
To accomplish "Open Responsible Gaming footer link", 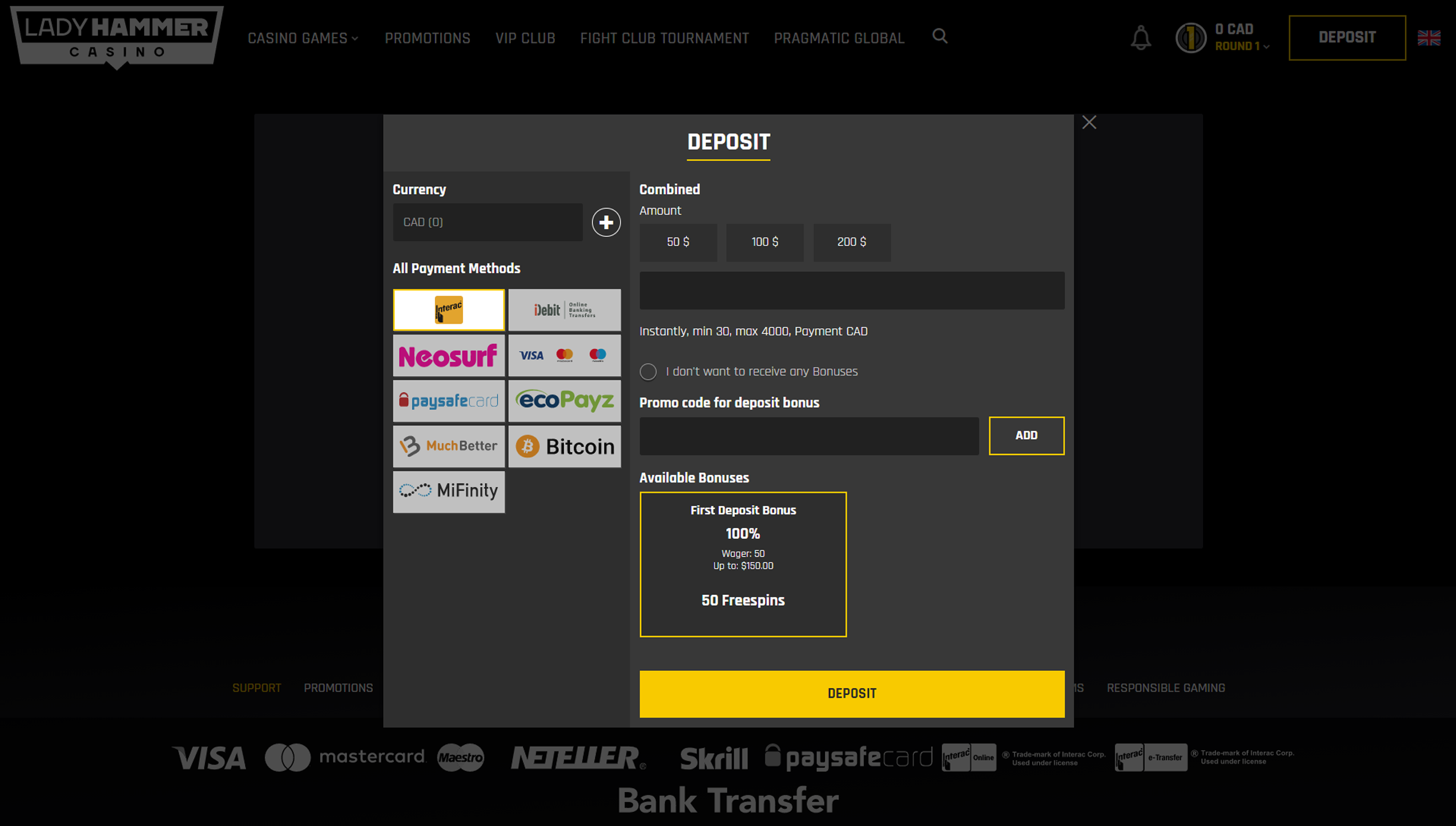I will click(1165, 688).
